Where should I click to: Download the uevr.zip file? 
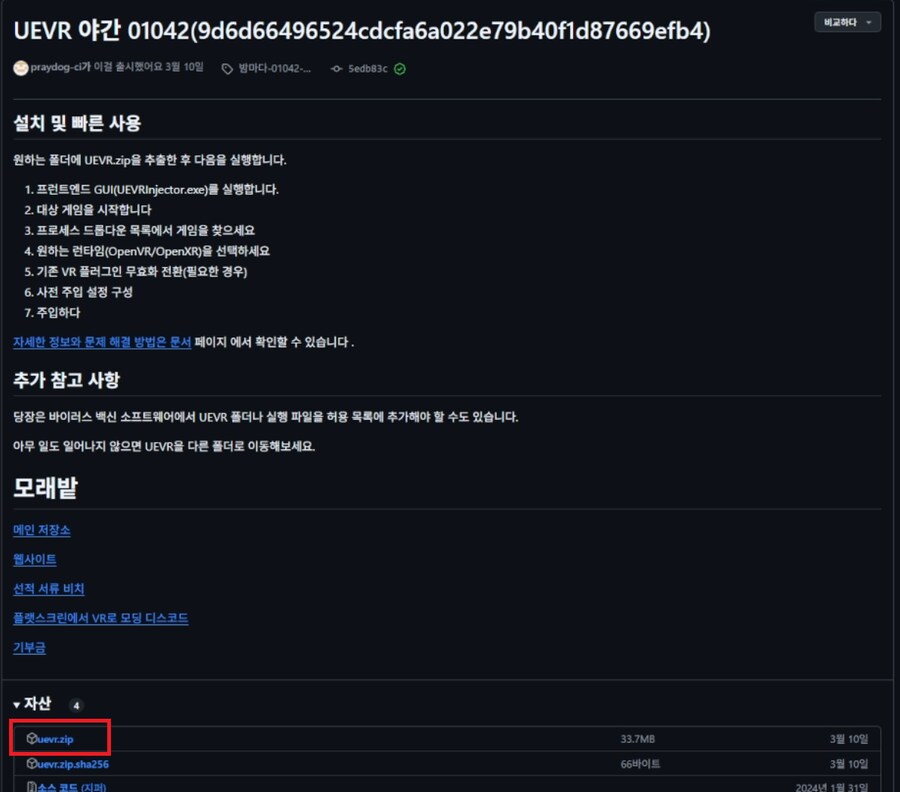[56, 739]
